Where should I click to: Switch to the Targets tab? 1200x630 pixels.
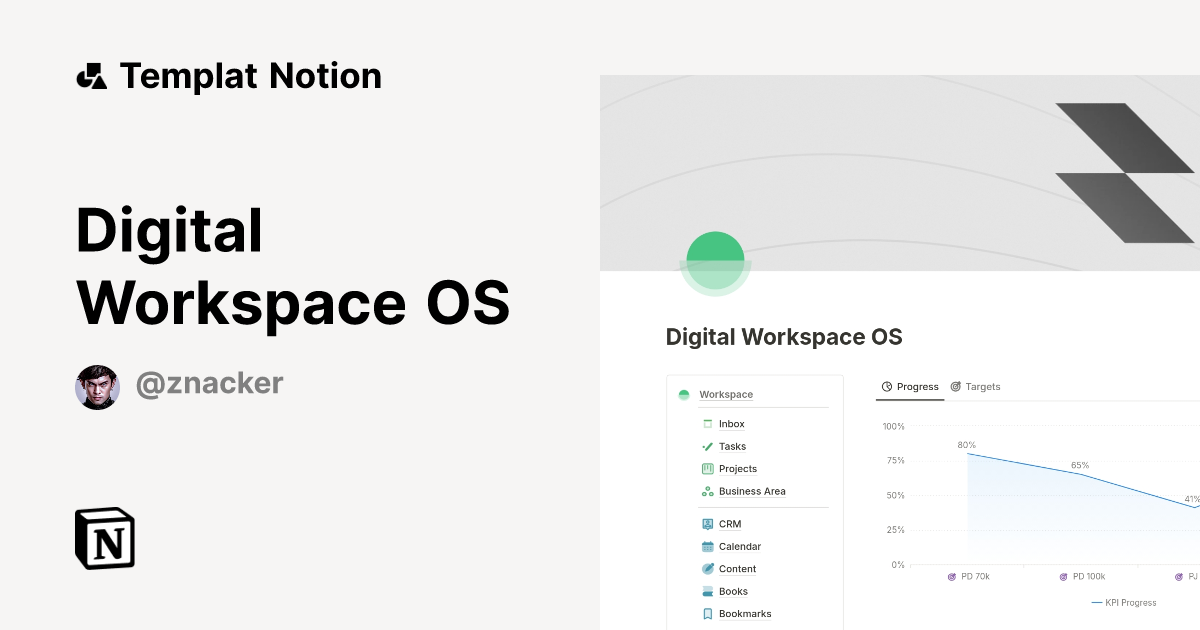[x=974, y=386]
